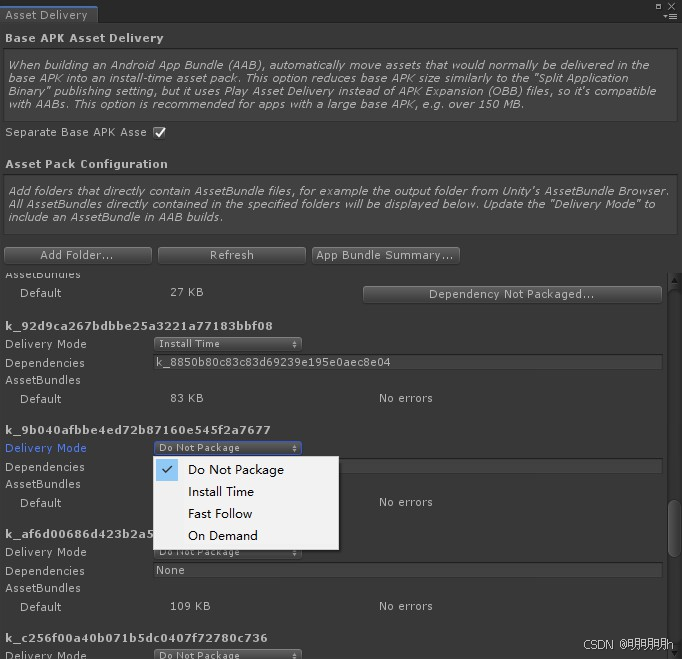Switch to the Asset Delivery tab
Screen dimensions: 682x659
pos(47,15)
